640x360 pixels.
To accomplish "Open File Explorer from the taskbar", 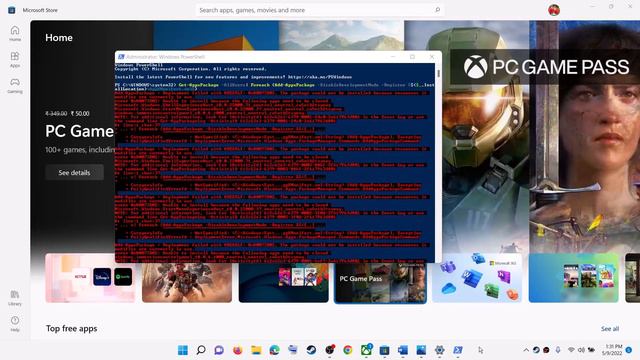I will [x=256, y=350].
